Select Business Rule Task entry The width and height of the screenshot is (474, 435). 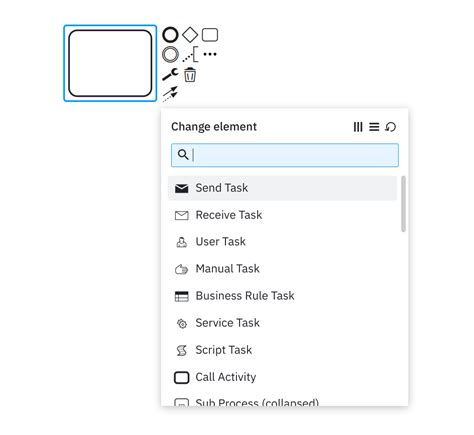point(282,296)
